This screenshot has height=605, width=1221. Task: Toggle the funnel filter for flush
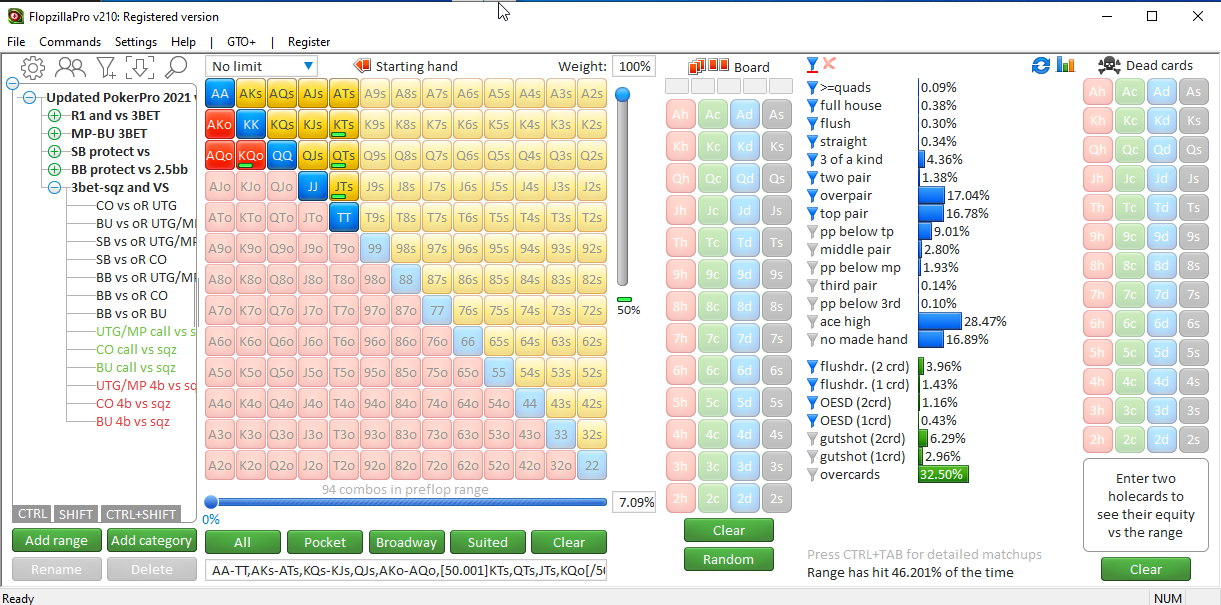tap(812, 123)
